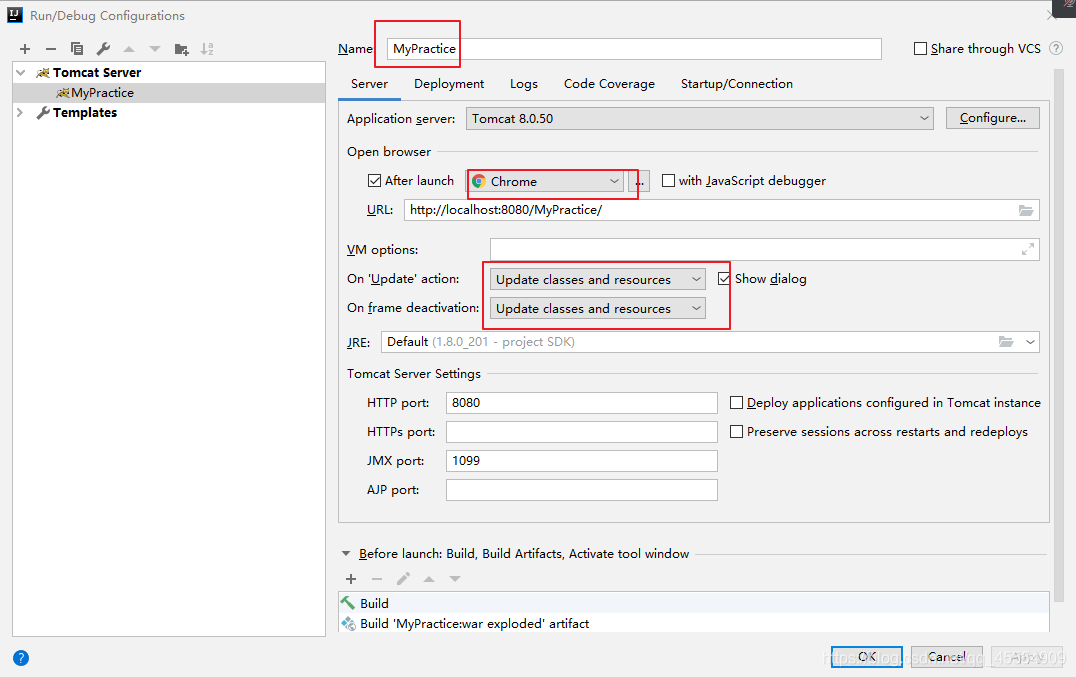
Task: Check Deploy applications configured in Tomcat instance
Action: point(736,403)
